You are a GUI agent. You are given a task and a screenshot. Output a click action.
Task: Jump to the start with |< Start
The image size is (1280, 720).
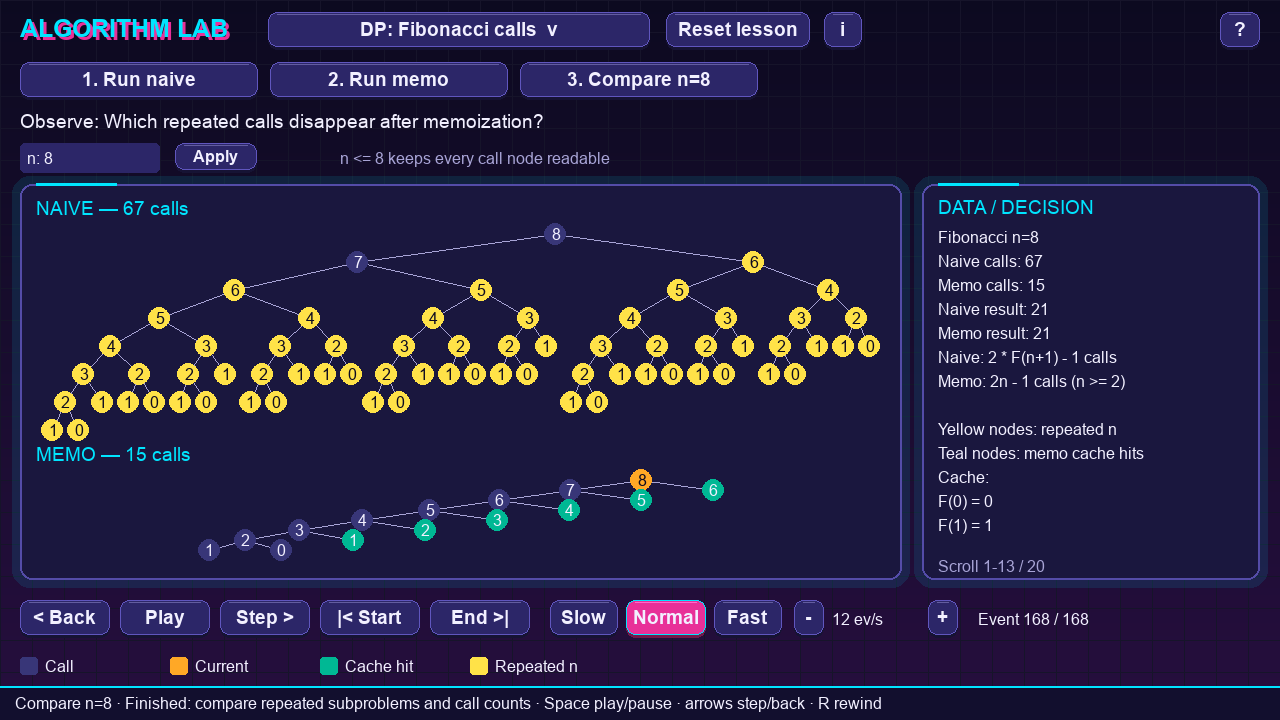pos(370,618)
